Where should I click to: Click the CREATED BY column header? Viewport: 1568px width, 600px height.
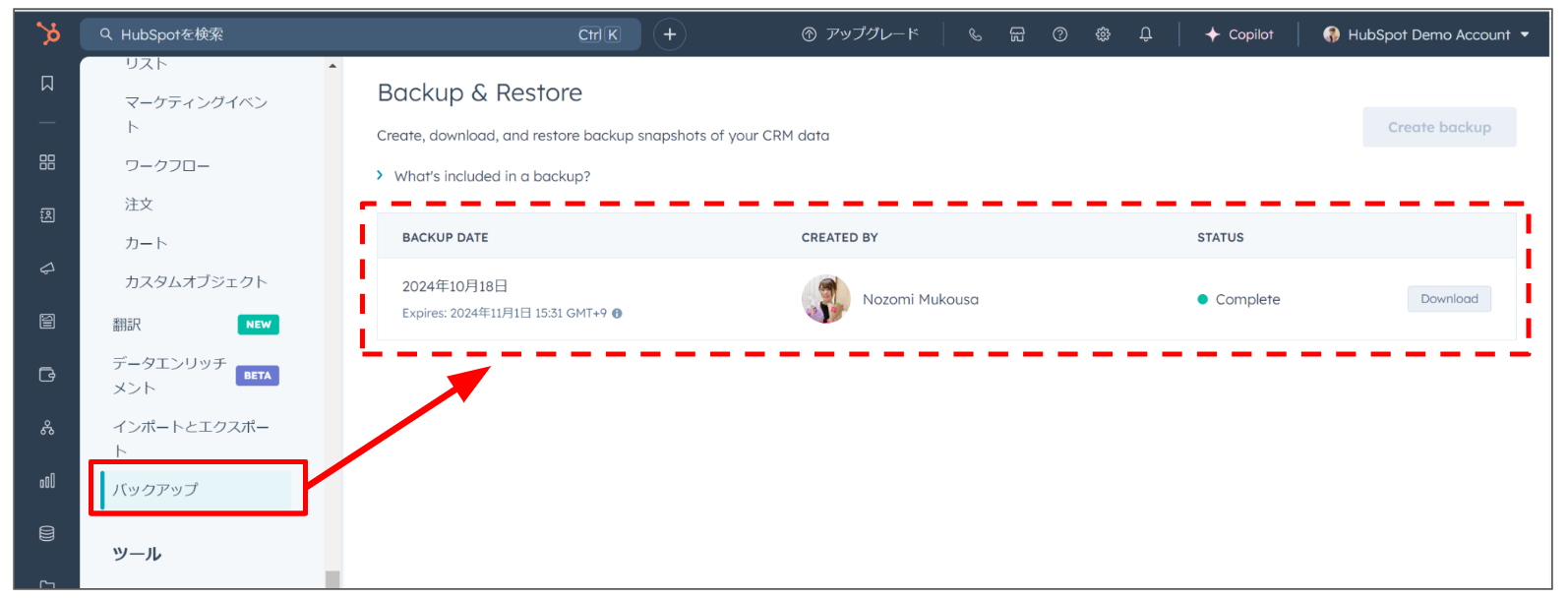tap(840, 237)
